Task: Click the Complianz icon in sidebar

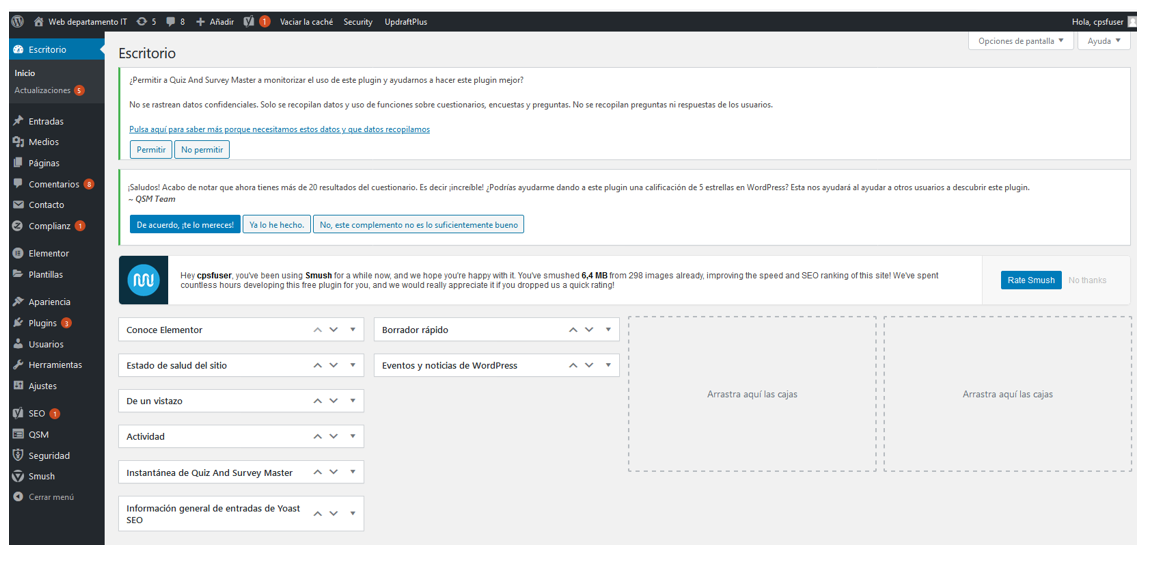Action: tap(19, 225)
